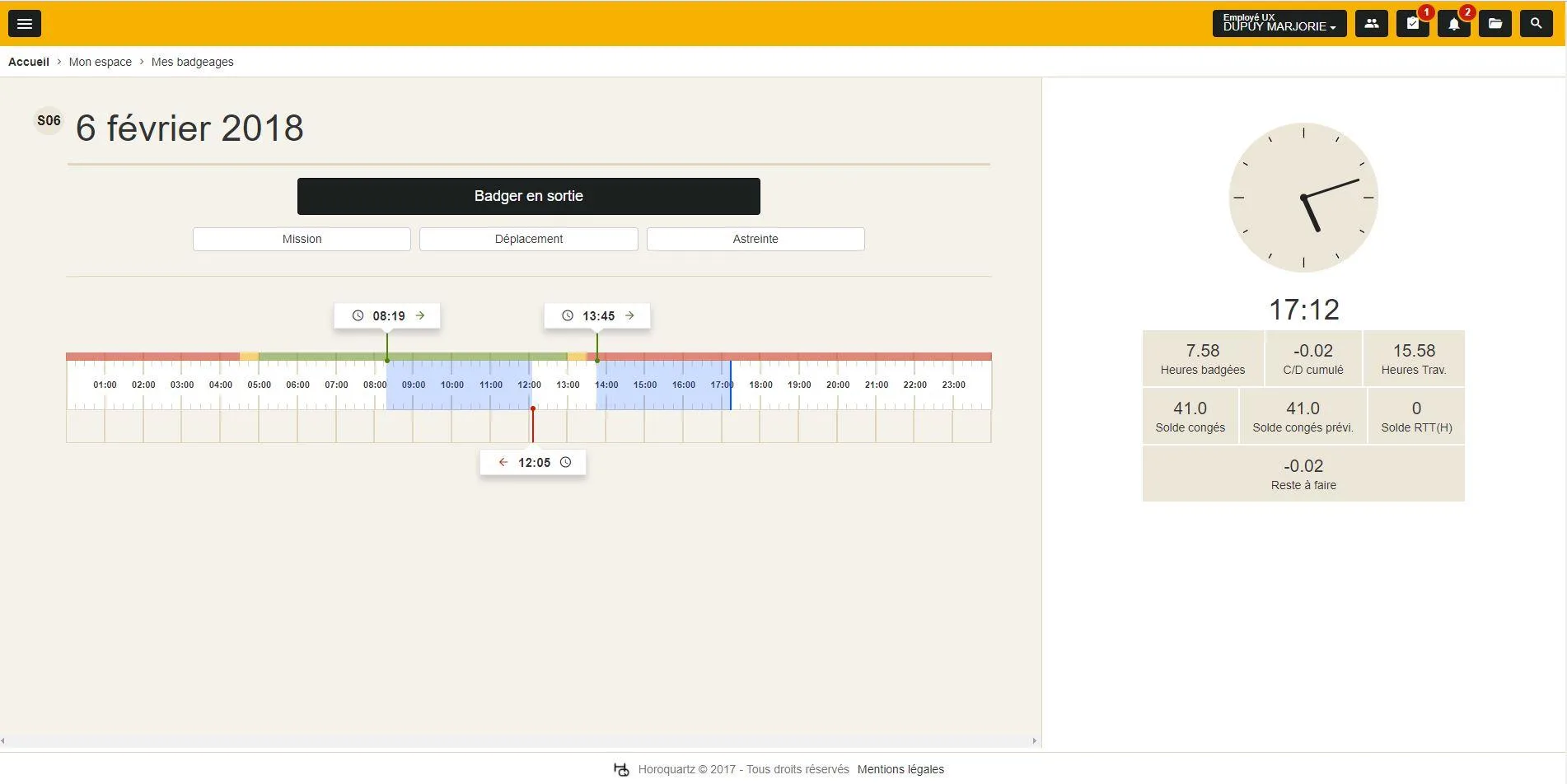Screen dimensions: 1567x784
Task: Click the 13:45 entry badge marker
Action: pos(597,316)
